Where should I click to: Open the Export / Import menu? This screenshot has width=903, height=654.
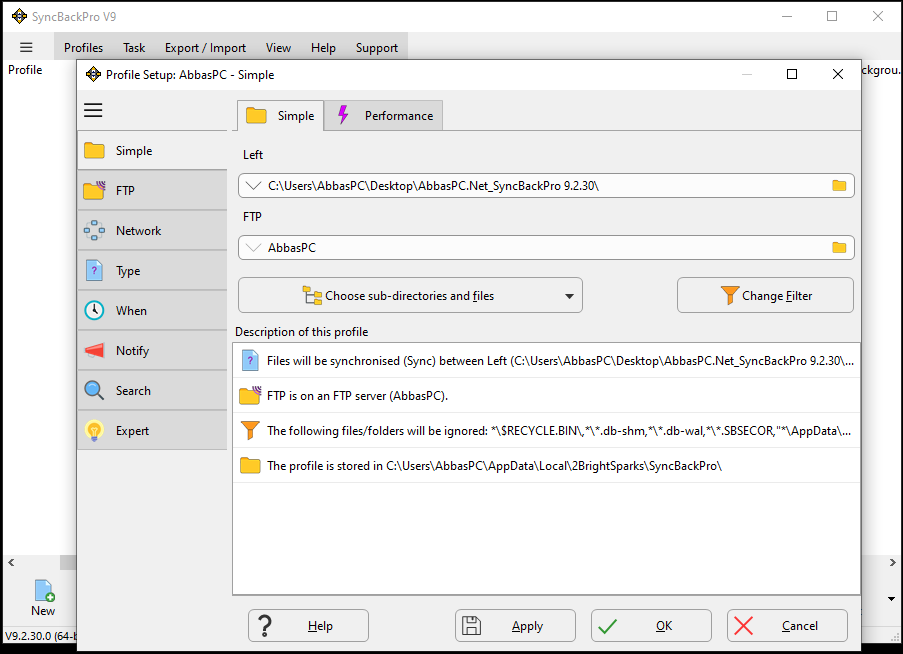[205, 48]
